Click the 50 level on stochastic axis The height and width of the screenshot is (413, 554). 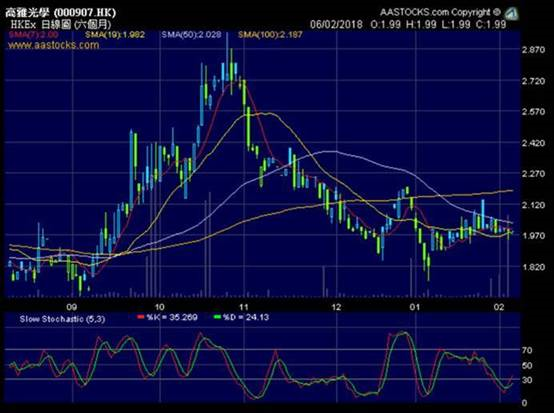(527, 365)
